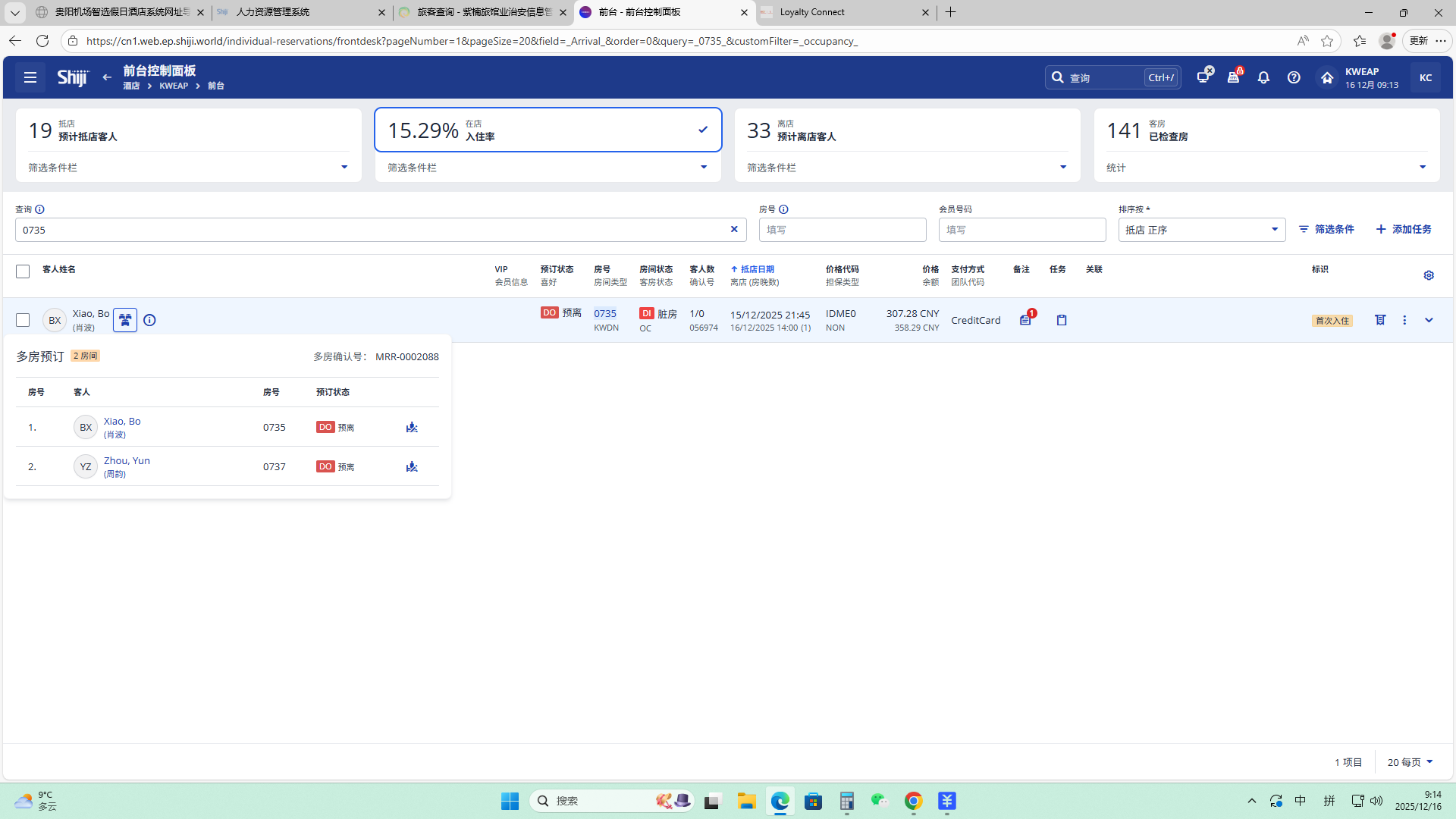1456x819 pixels.
Task: Expand filter bar under expected arrivals card
Action: [x=344, y=168]
